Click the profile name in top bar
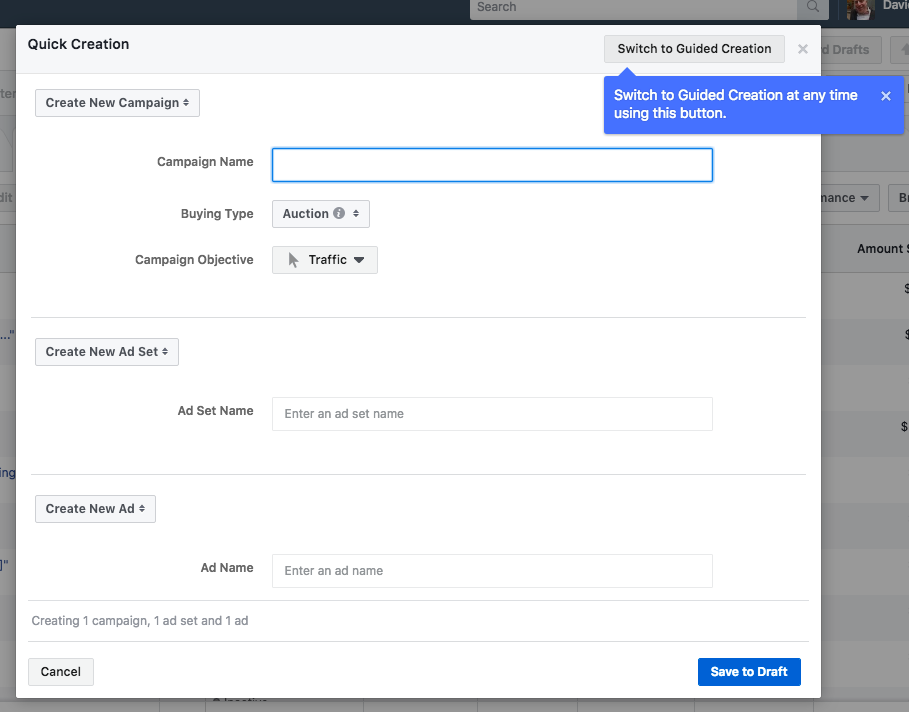Screen dimensions: 909x712 click(x=895, y=6)
